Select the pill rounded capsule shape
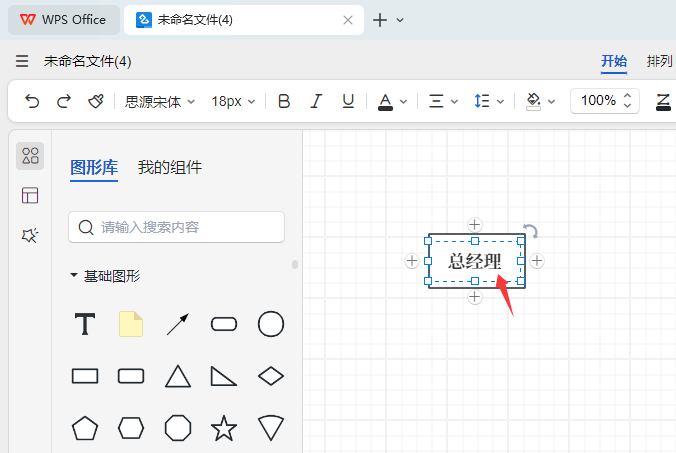The image size is (676, 453). [224, 324]
